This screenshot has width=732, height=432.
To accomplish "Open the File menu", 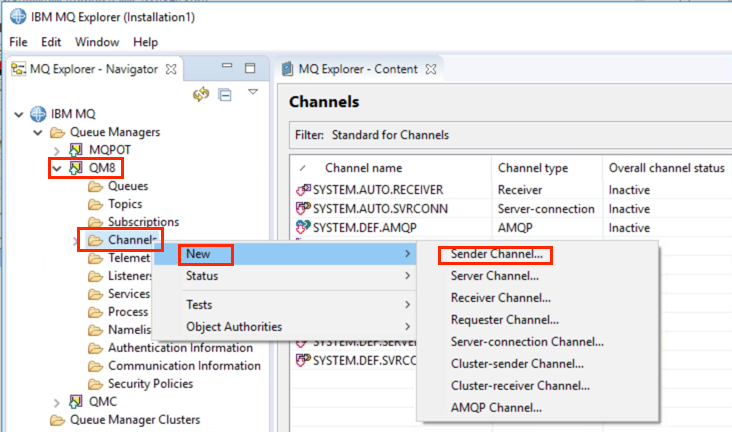I will pos(18,42).
